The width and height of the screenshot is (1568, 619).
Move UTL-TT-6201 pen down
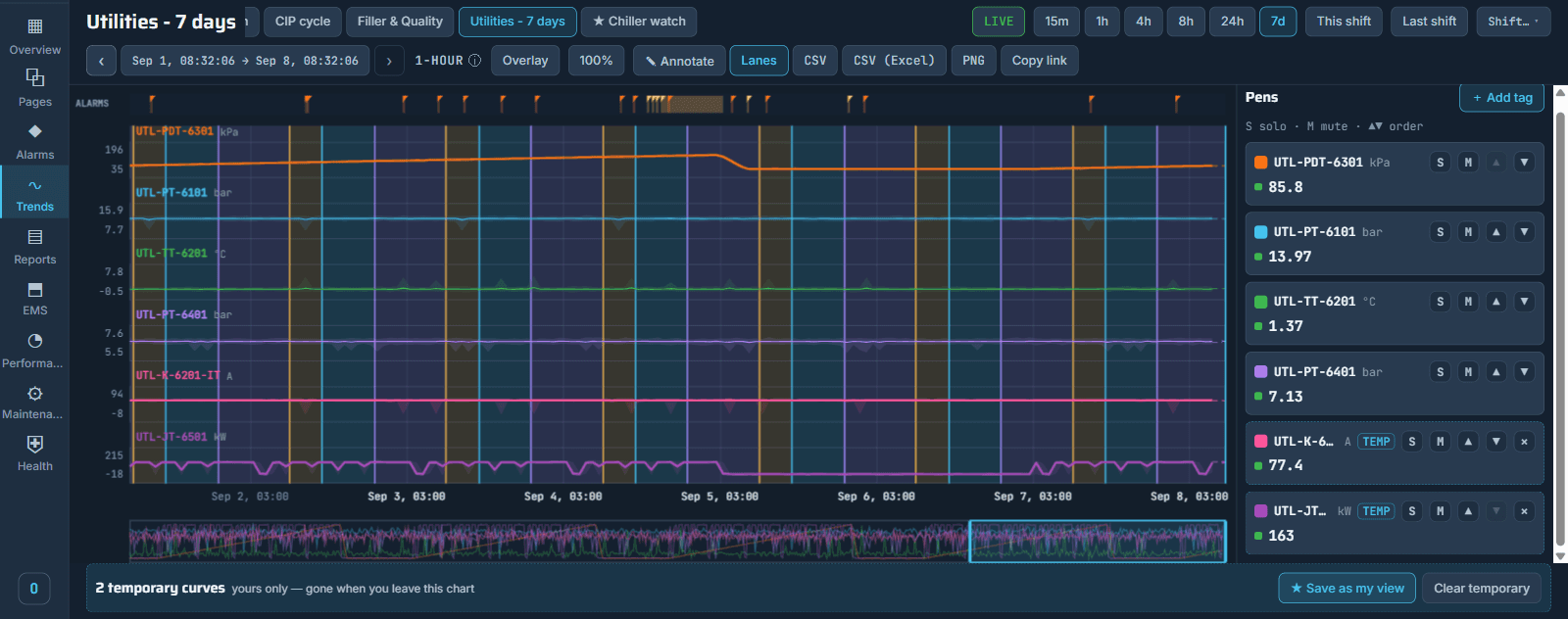click(1524, 302)
